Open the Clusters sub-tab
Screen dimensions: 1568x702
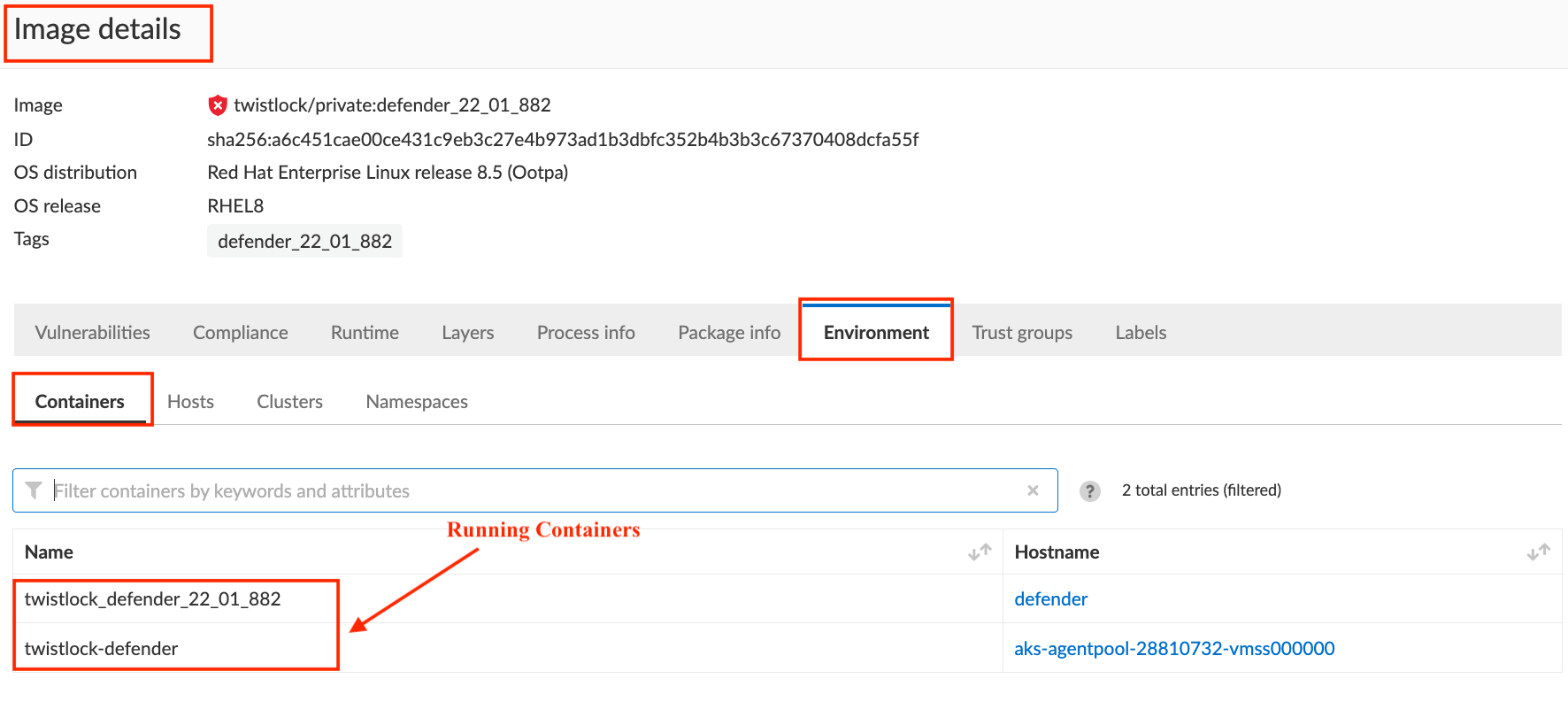(289, 402)
